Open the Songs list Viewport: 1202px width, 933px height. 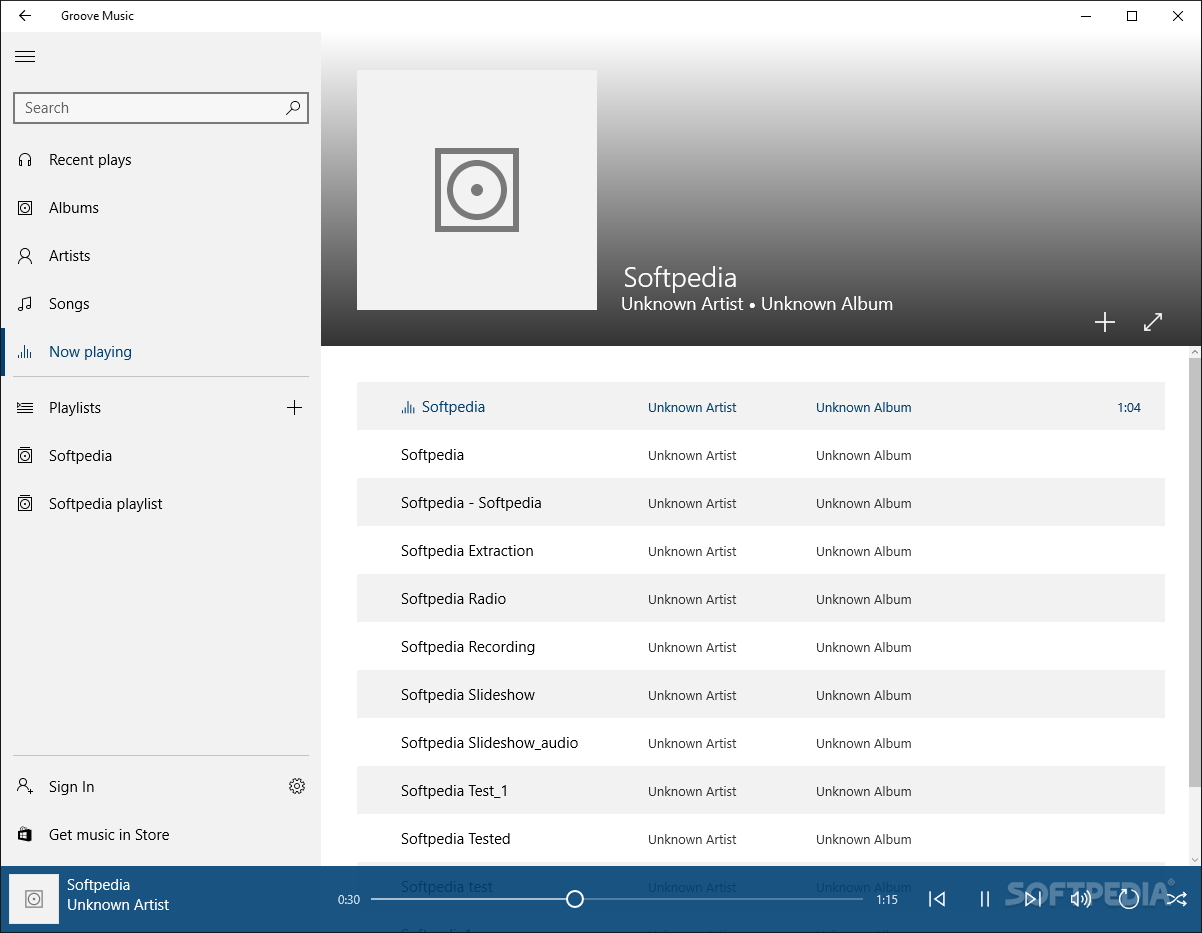coord(161,304)
